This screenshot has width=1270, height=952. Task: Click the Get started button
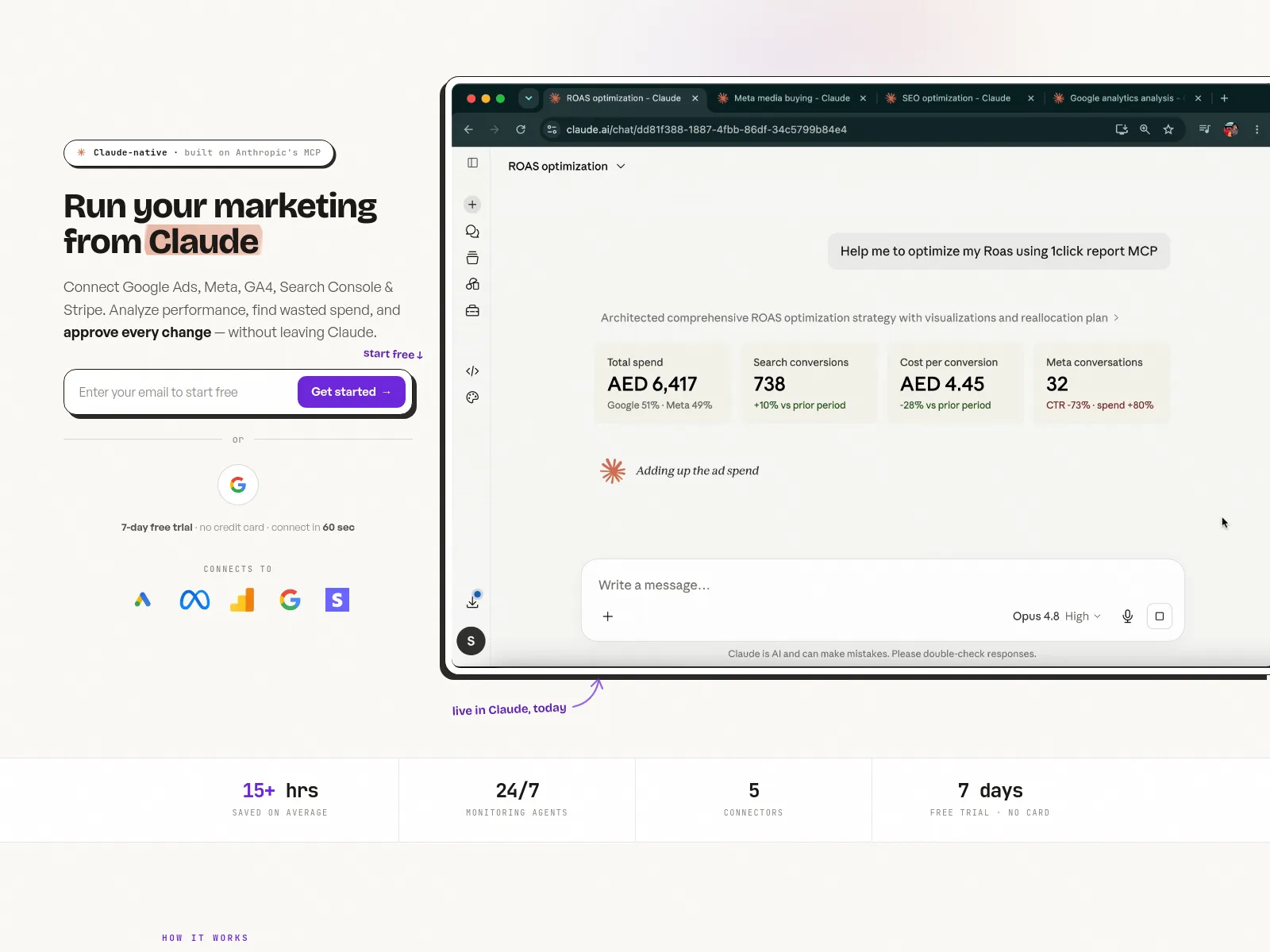pos(352,392)
